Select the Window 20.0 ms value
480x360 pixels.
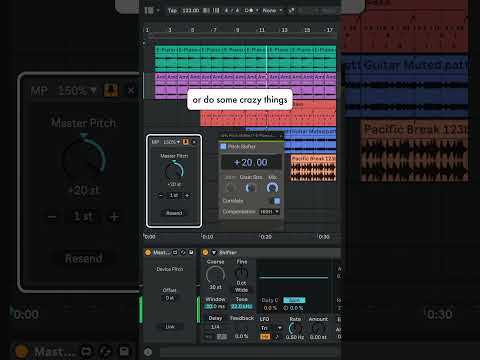tap(215, 306)
